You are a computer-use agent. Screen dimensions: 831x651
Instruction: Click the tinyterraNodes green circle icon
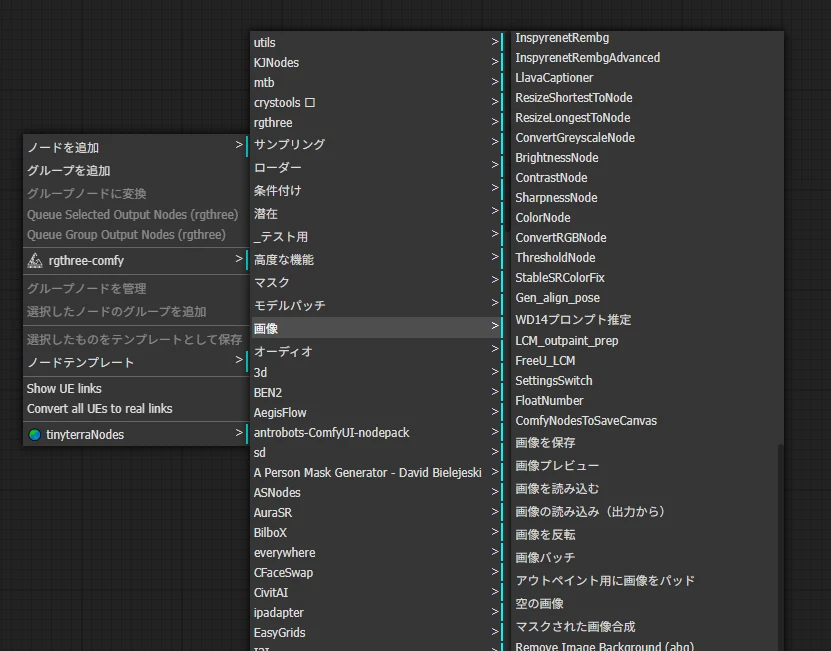(x=34, y=435)
